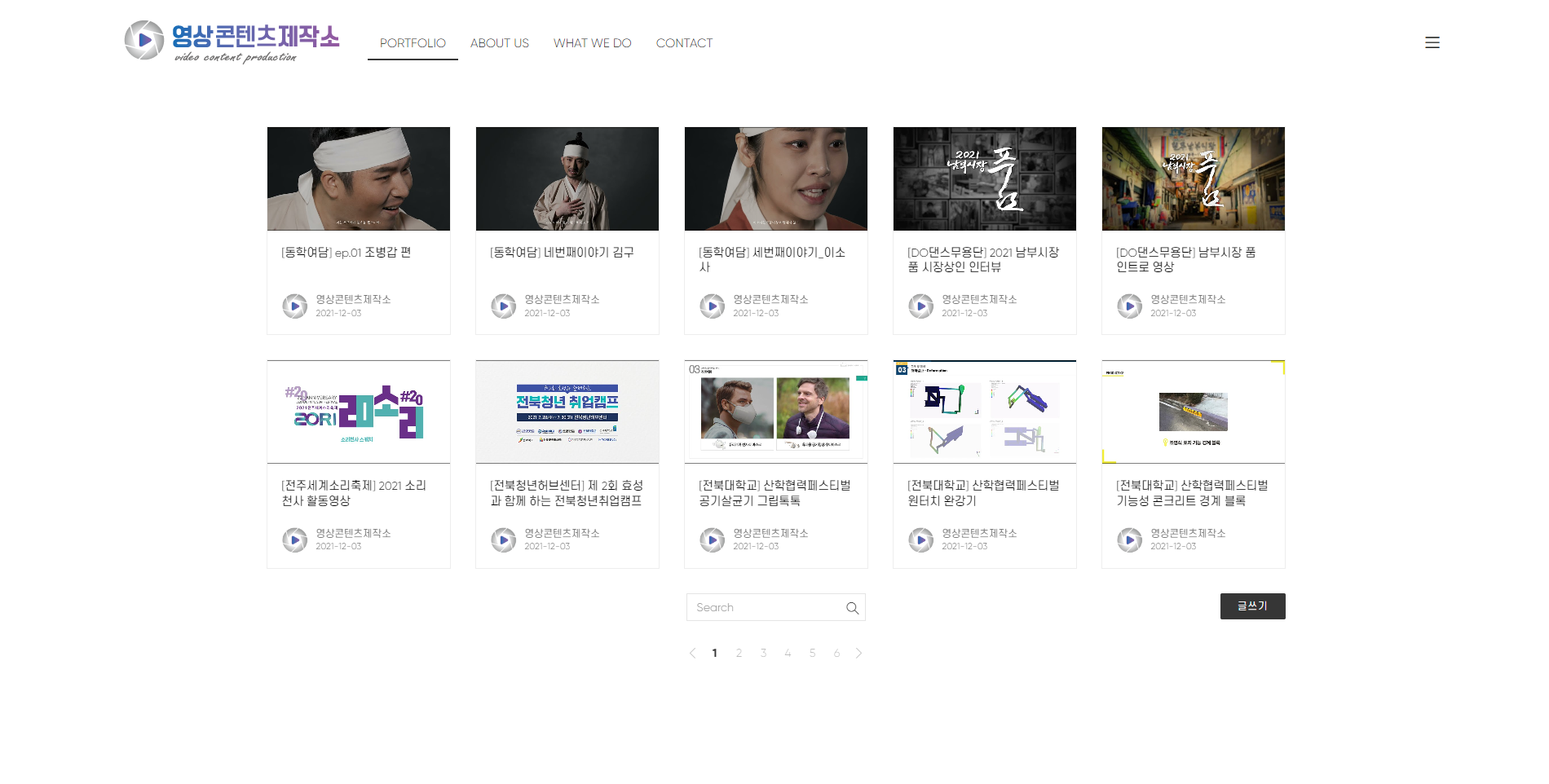Image resolution: width=1549 pixels, height=784 pixels.
Task: Click author icon under 원터치 완강기 card
Action: pos(921,540)
